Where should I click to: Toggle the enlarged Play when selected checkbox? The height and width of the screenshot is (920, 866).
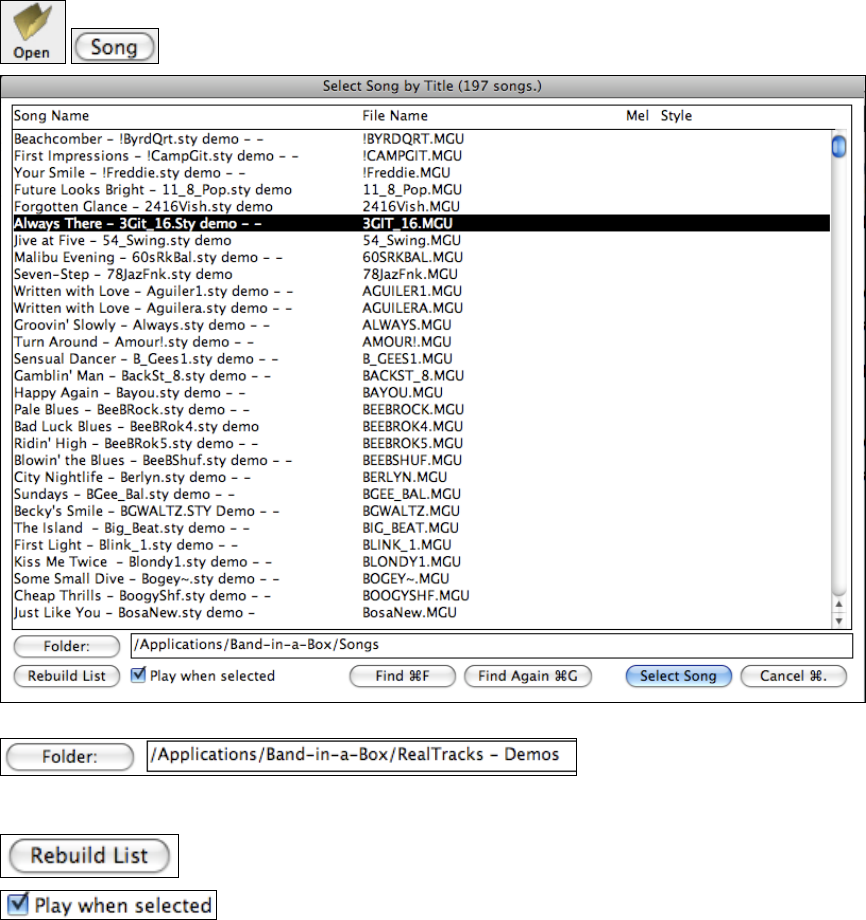click(x=18, y=904)
